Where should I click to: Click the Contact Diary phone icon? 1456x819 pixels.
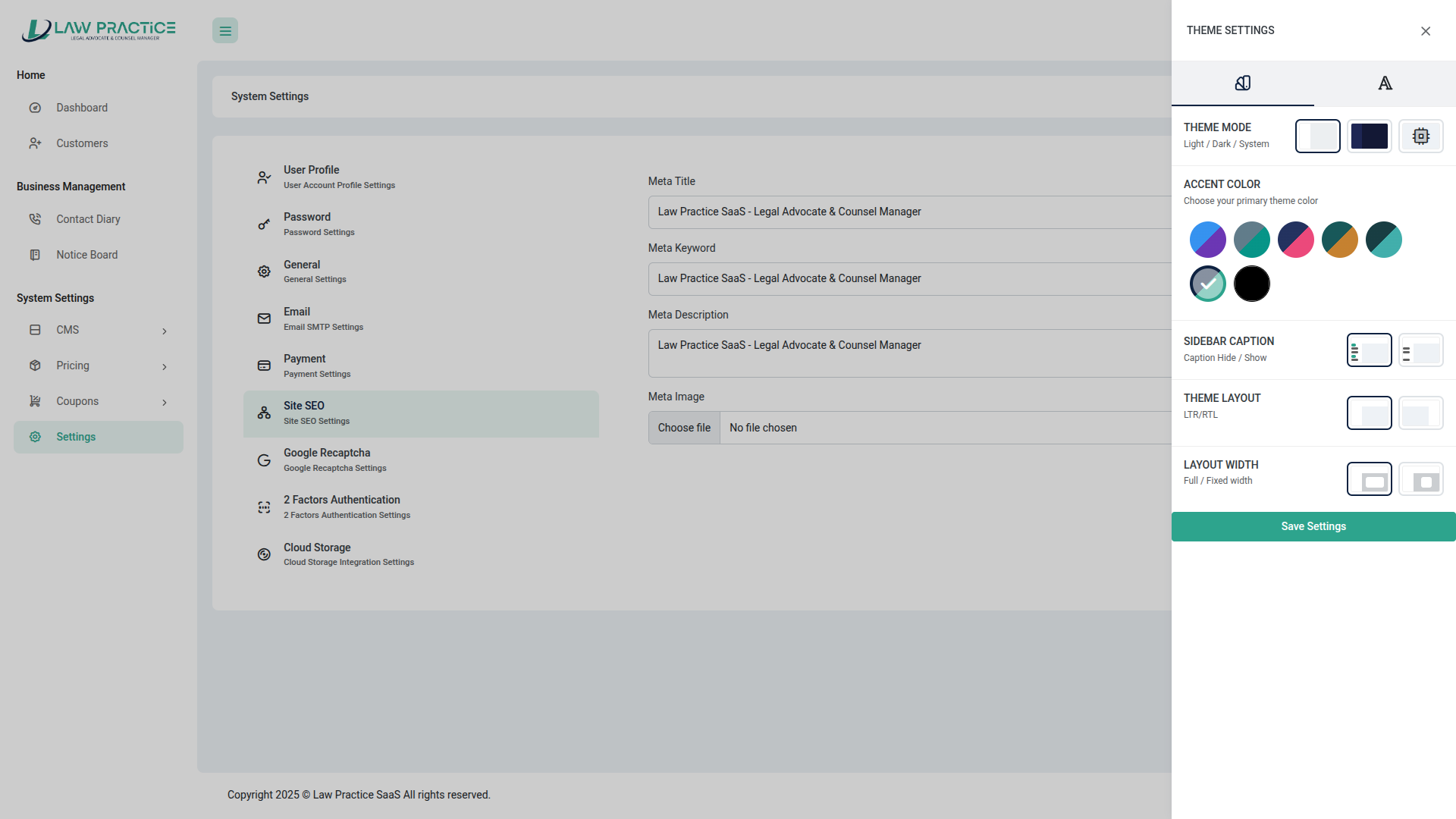[x=35, y=219]
